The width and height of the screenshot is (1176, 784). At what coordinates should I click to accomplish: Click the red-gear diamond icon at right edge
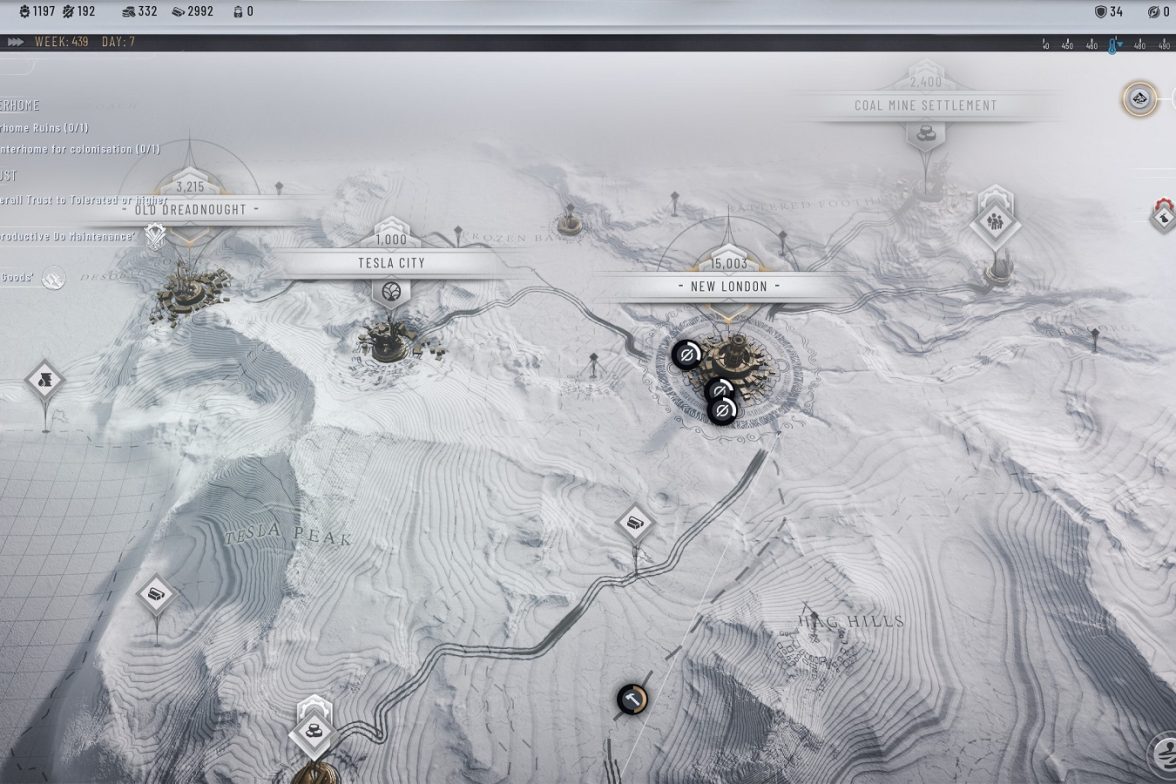pos(1164,216)
